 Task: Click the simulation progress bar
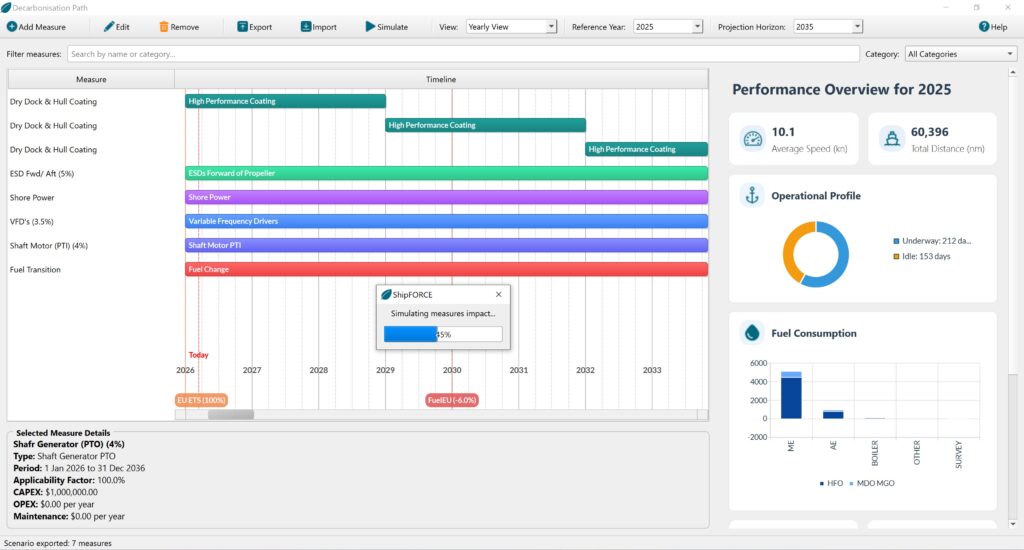443,334
